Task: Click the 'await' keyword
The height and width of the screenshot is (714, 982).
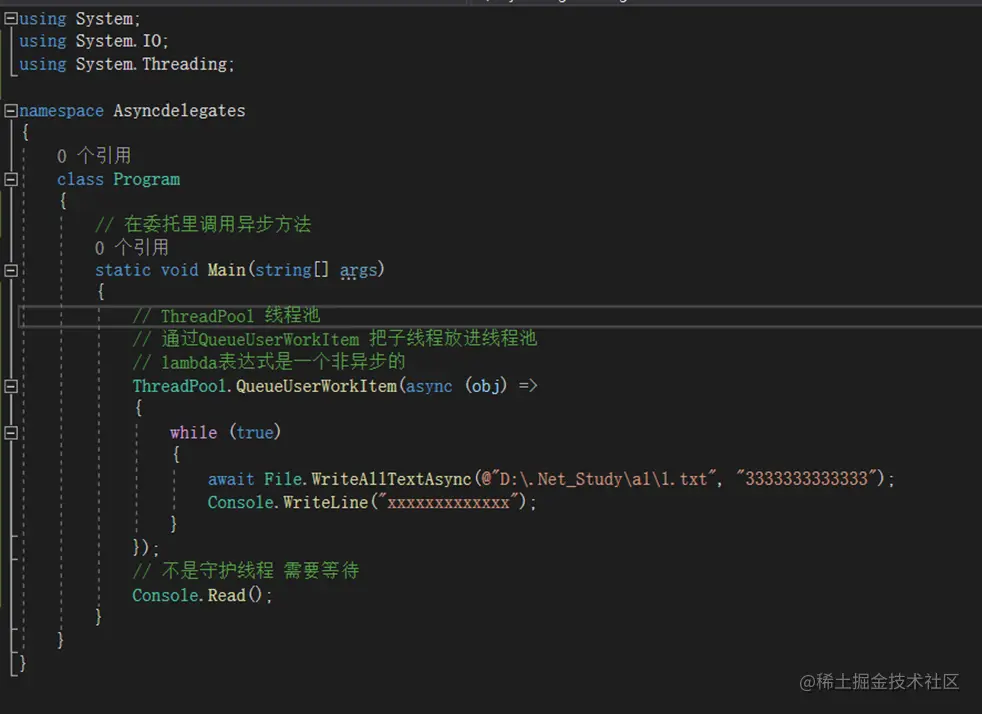Action: click(231, 479)
